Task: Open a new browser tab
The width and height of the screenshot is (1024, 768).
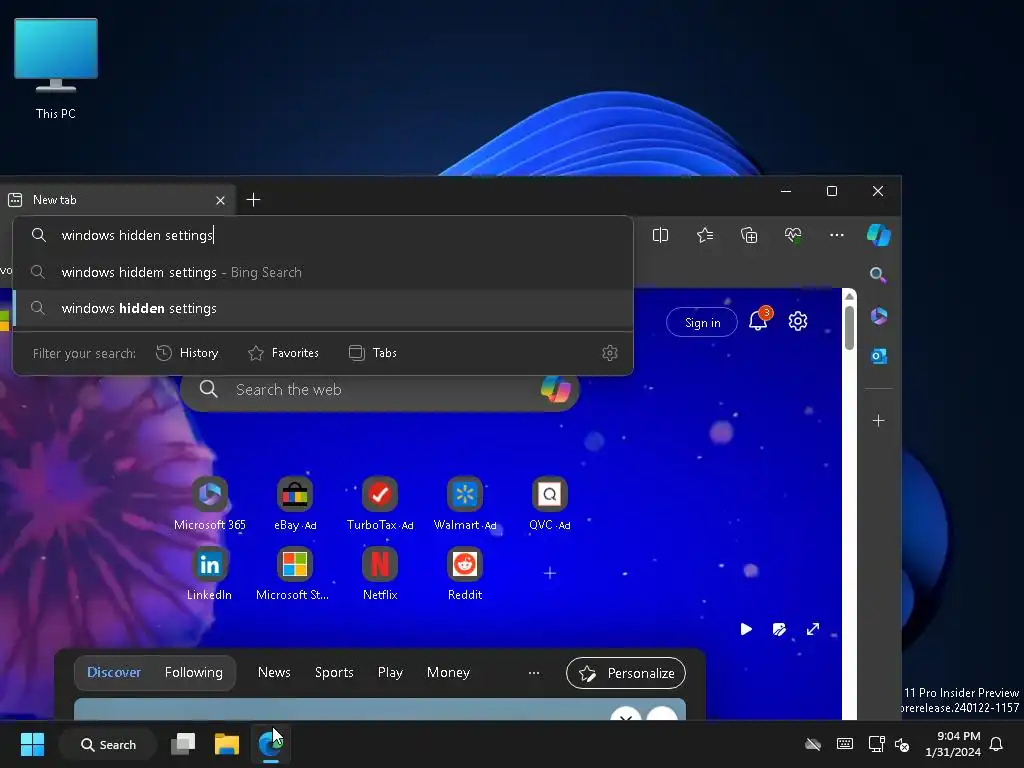Action: (x=253, y=200)
